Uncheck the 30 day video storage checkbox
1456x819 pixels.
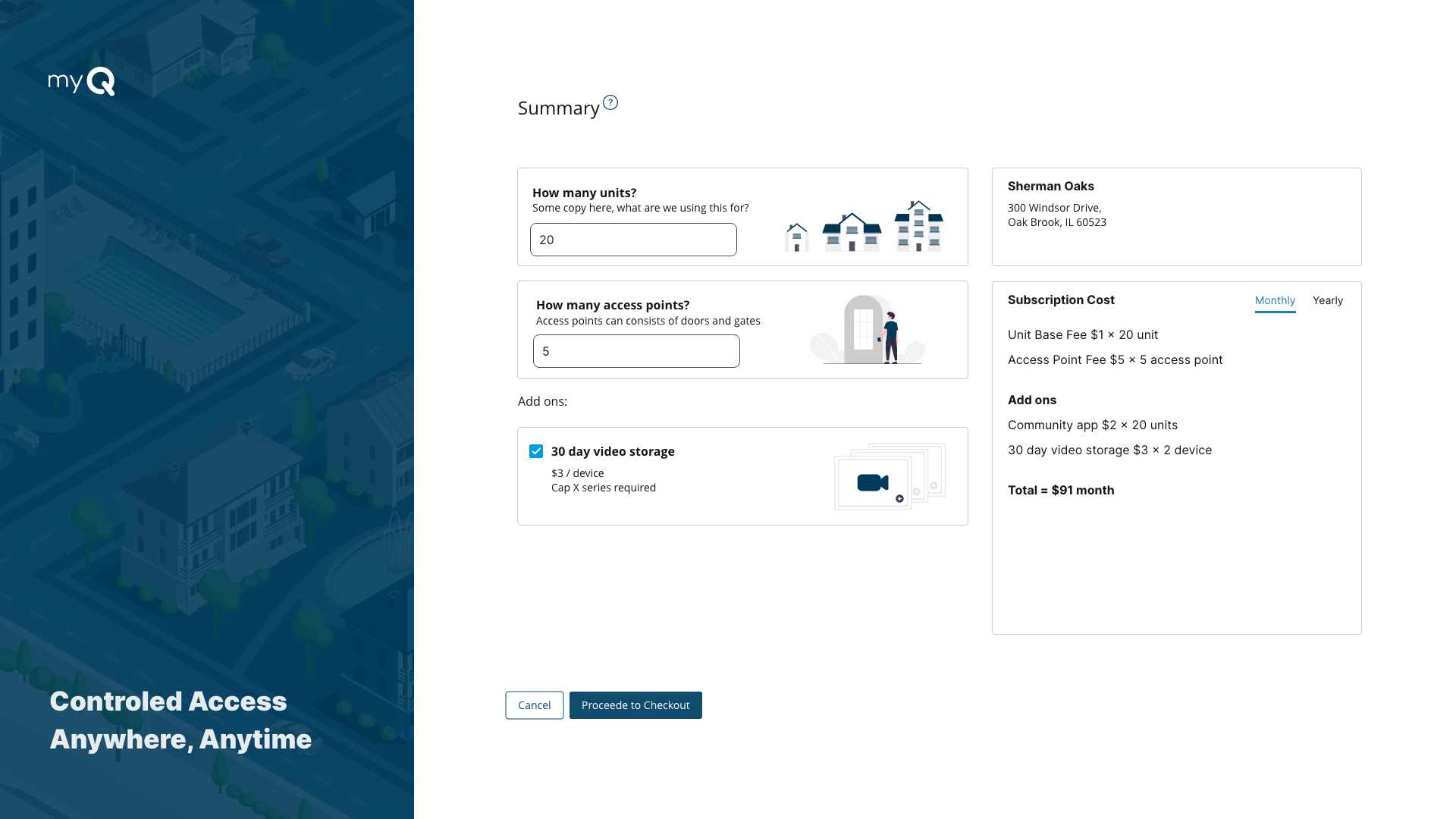pos(536,451)
